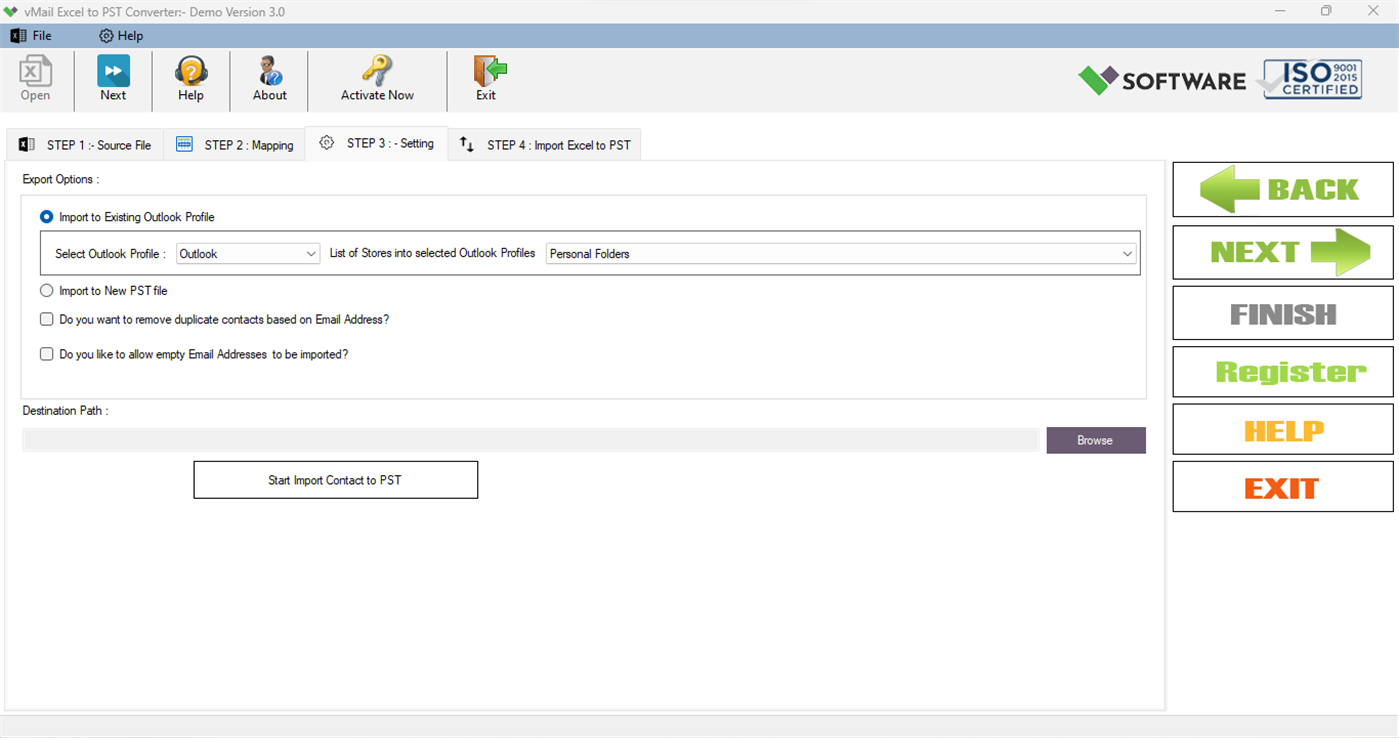Click the Exit door icon in the toolbar

[486, 78]
